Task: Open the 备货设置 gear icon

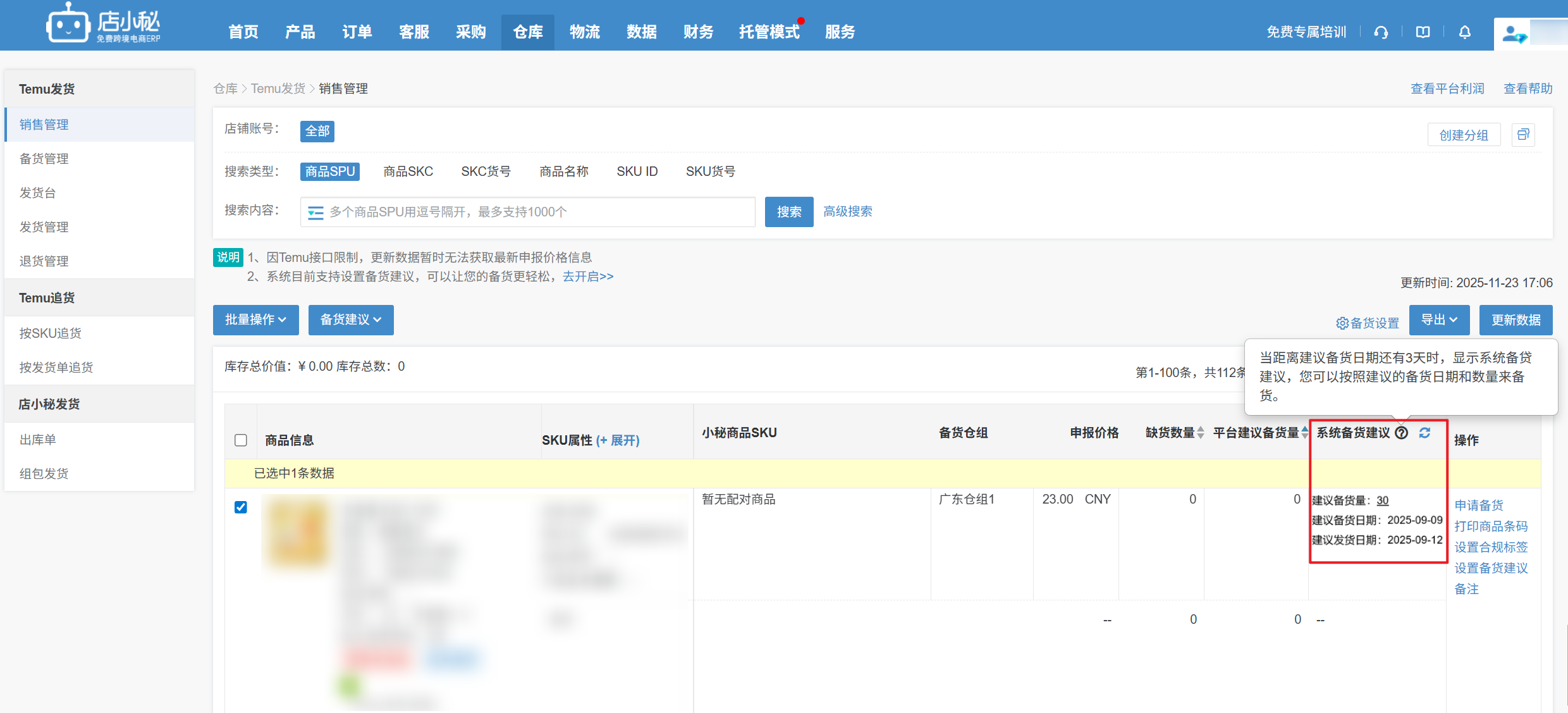Action: pos(1343,323)
